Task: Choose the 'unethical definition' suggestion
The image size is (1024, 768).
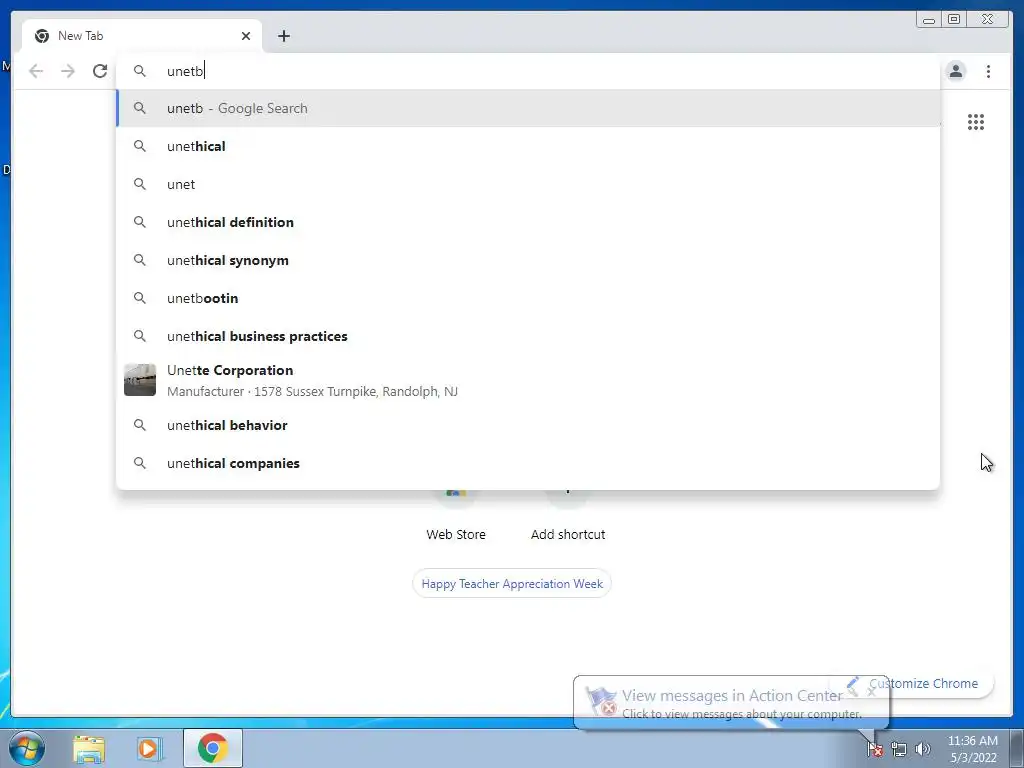Action: (528, 222)
